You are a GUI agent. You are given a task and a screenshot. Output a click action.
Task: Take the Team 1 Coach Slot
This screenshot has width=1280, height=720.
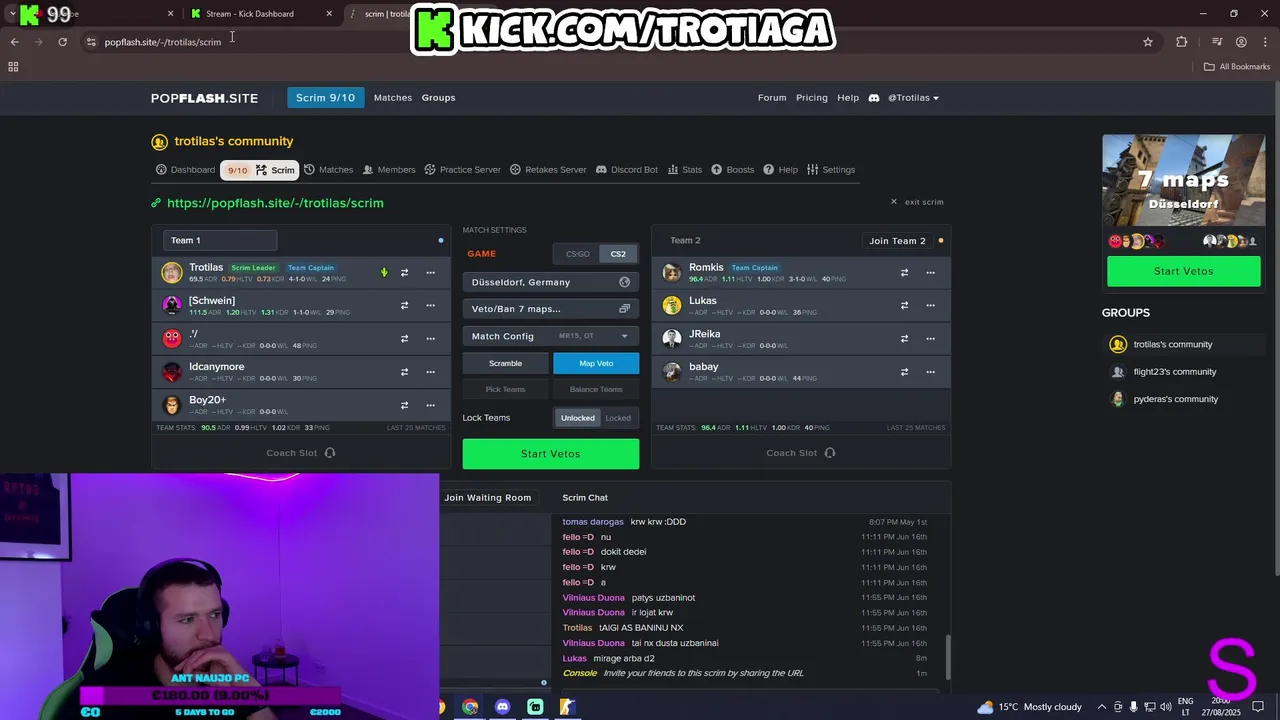(300, 453)
